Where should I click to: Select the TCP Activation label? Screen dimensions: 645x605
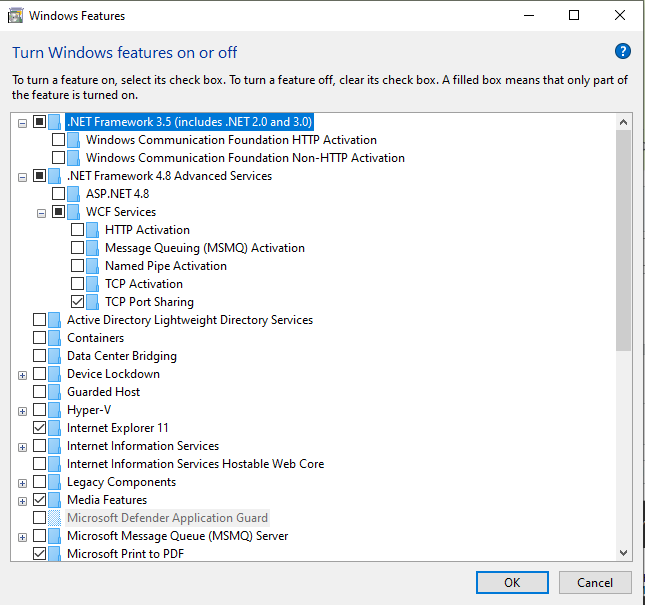[144, 284]
